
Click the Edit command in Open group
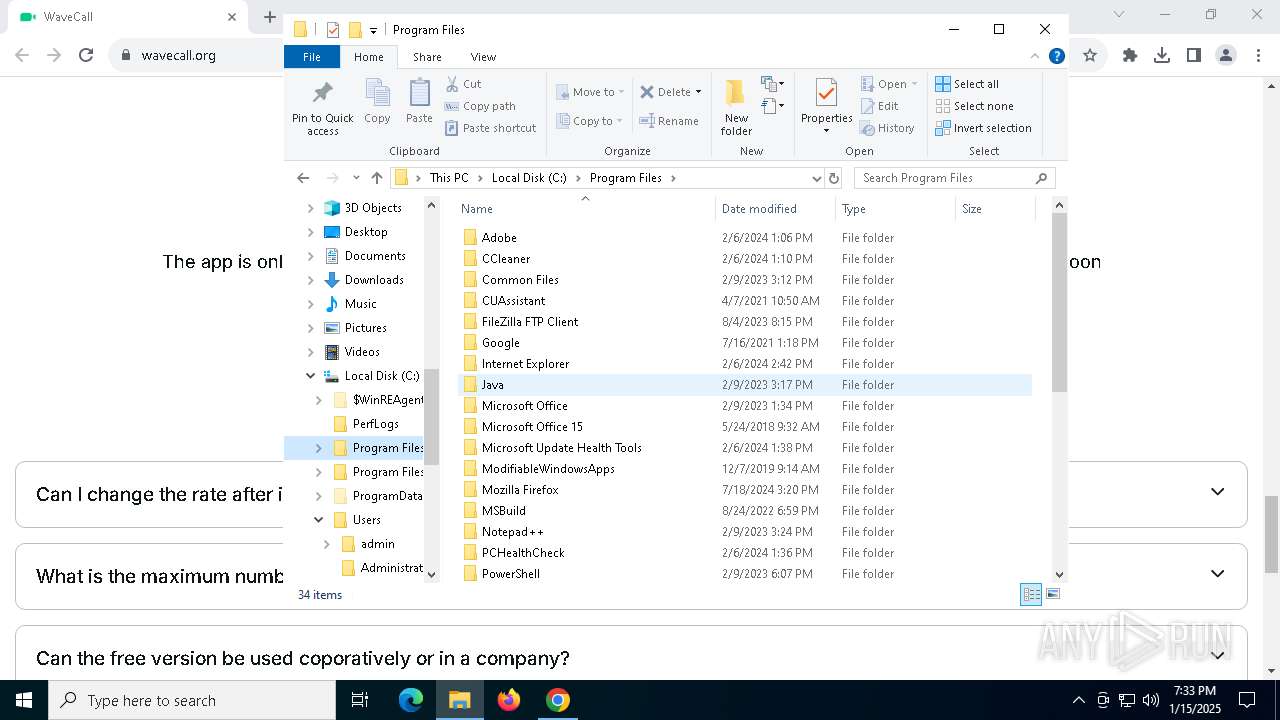pyautogui.click(x=879, y=106)
